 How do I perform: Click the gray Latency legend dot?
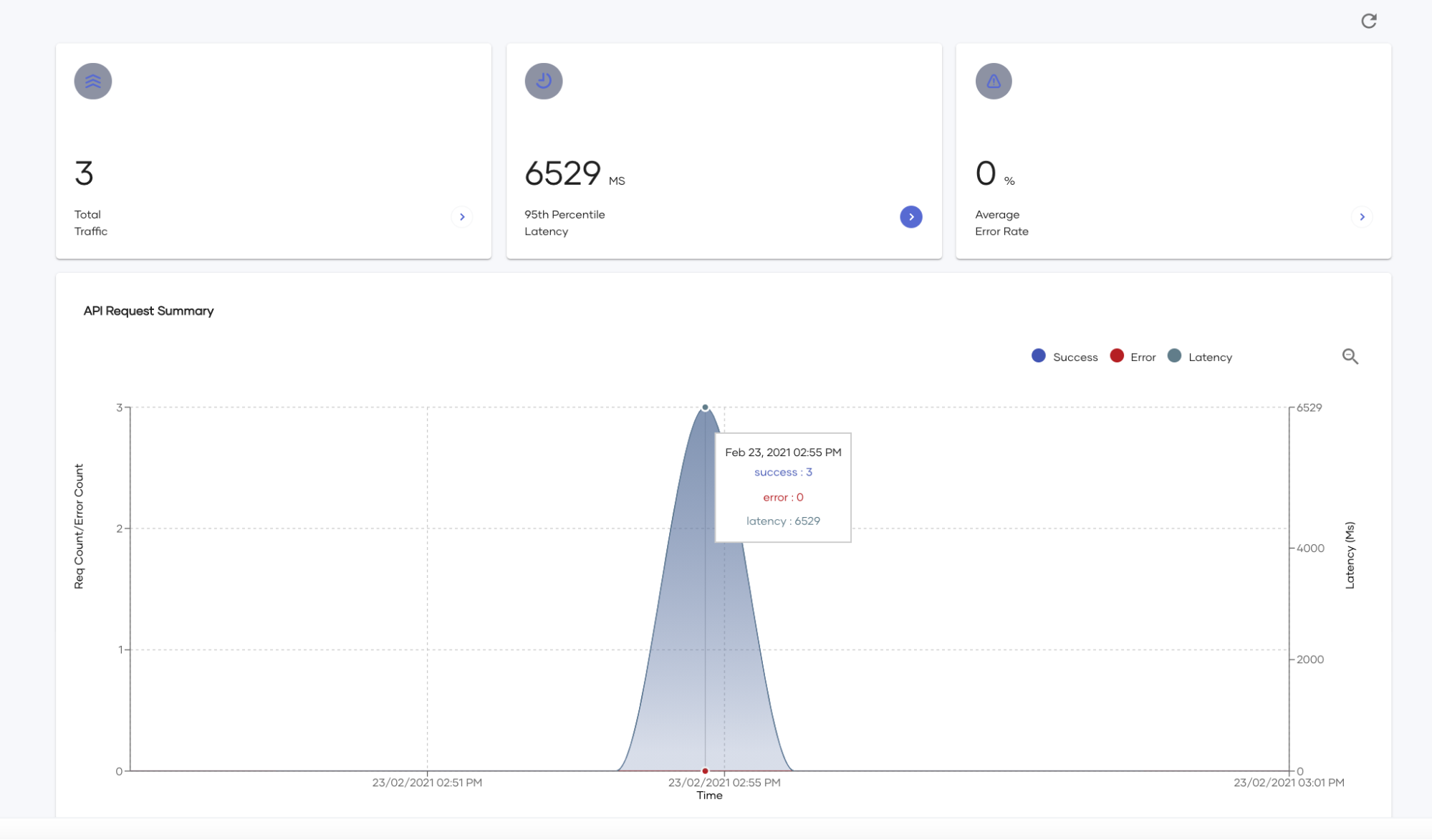pos(1174,356)
